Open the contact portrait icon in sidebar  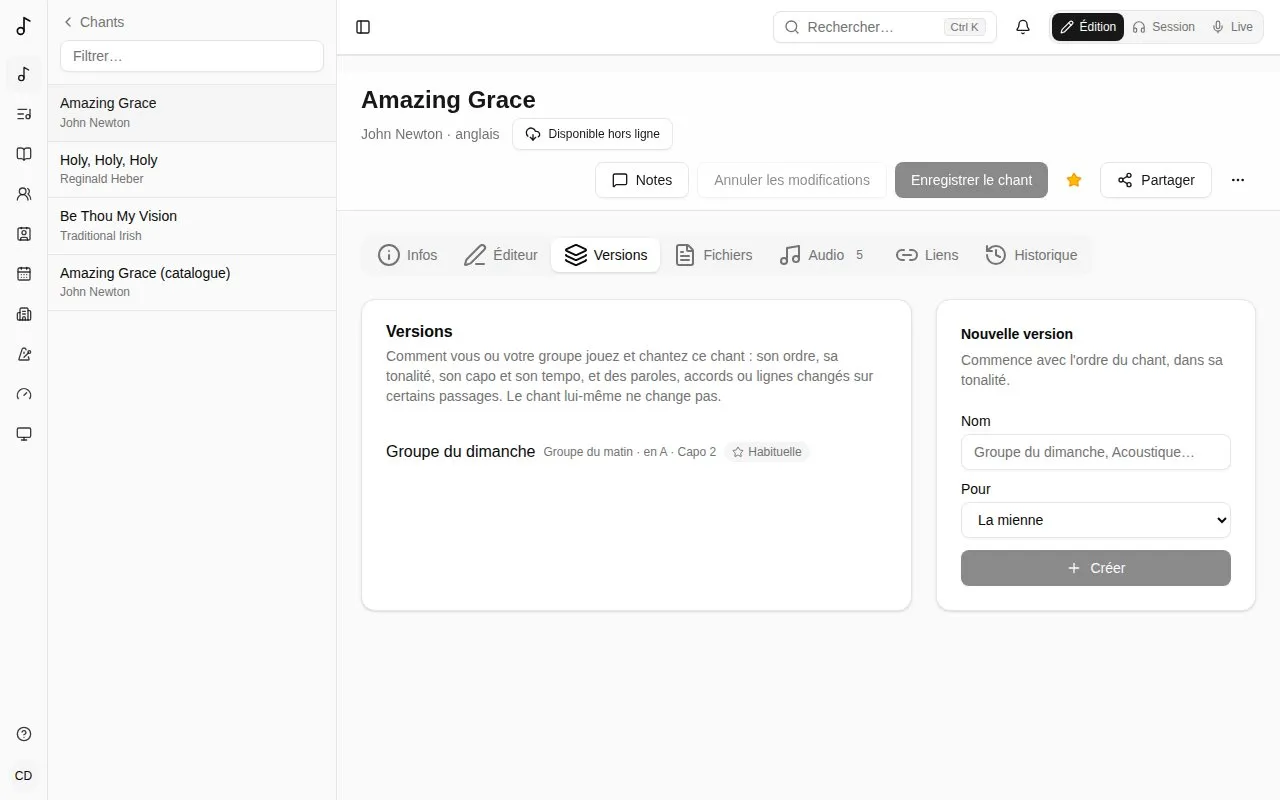[24, 234]
